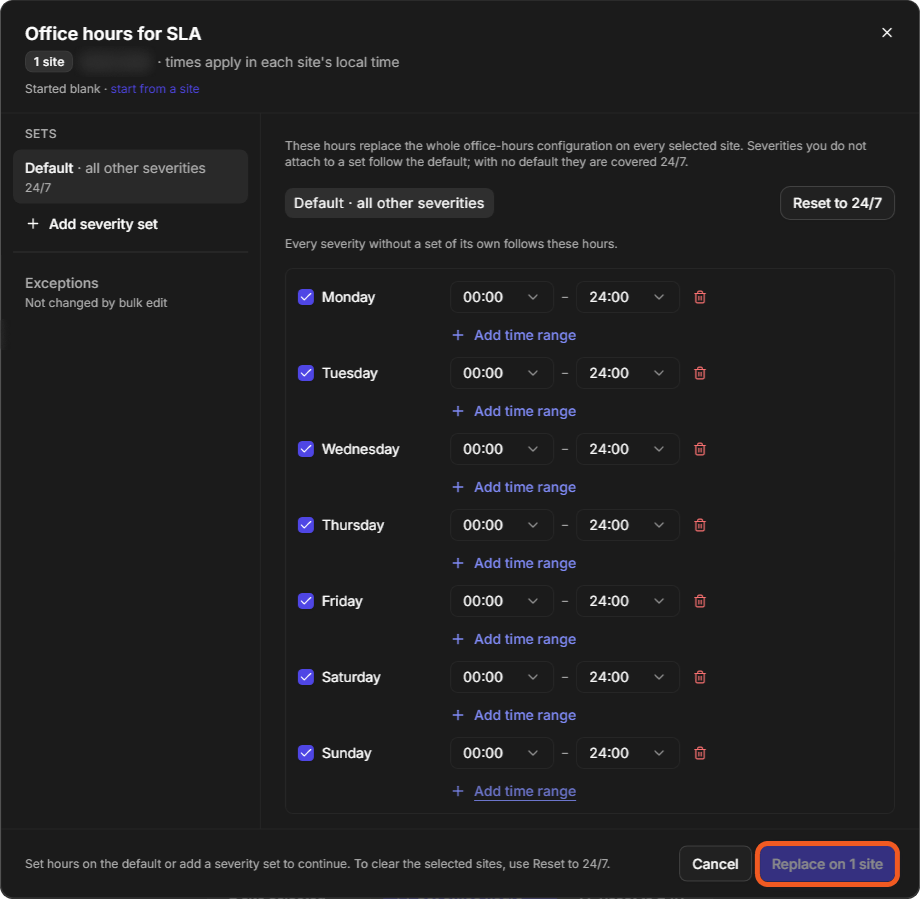Remove Tuesday's time range via trash icon
Viewport: 920px width, 899px height.
699,373
